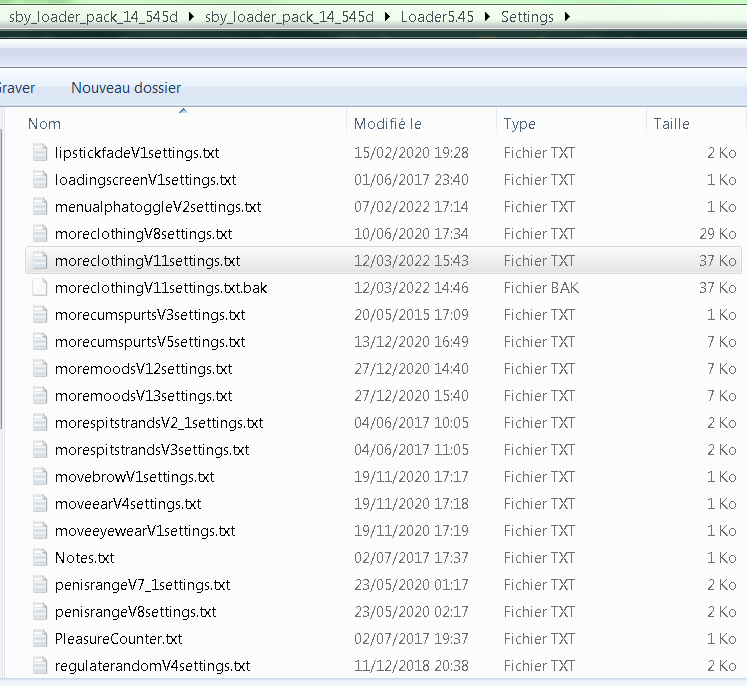Screen dimensions: 747x686
Task: Click the Notes.txt file icon
Action: (40, 558)
